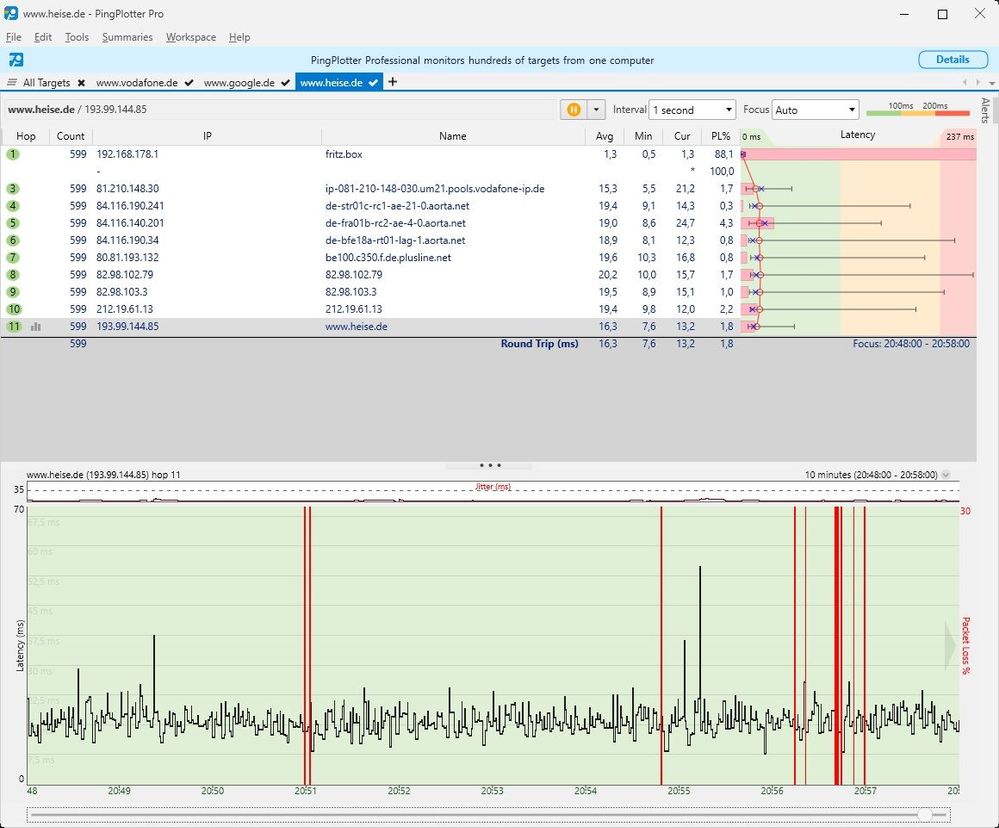This screenshot has height=828, width=999.
Task: Open the Workspace menu
Action: coord(190,37)
